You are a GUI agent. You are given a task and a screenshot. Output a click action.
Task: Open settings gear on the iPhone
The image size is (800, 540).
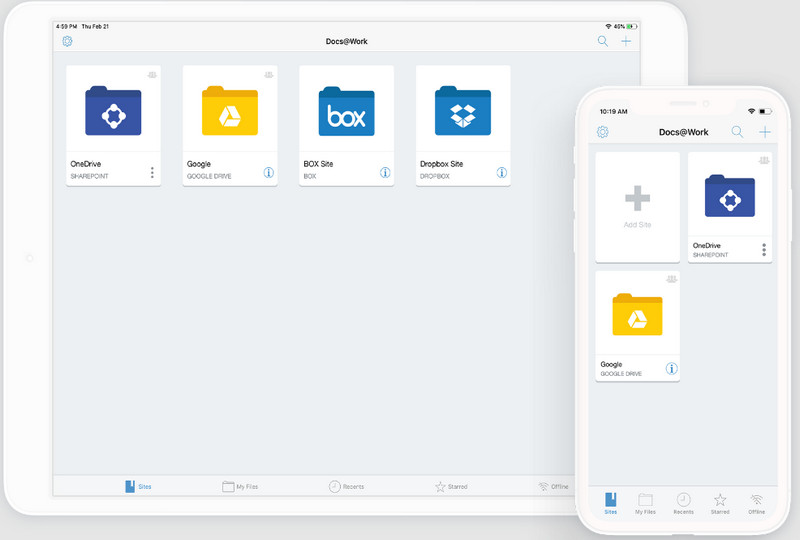[x=602, y=132]
